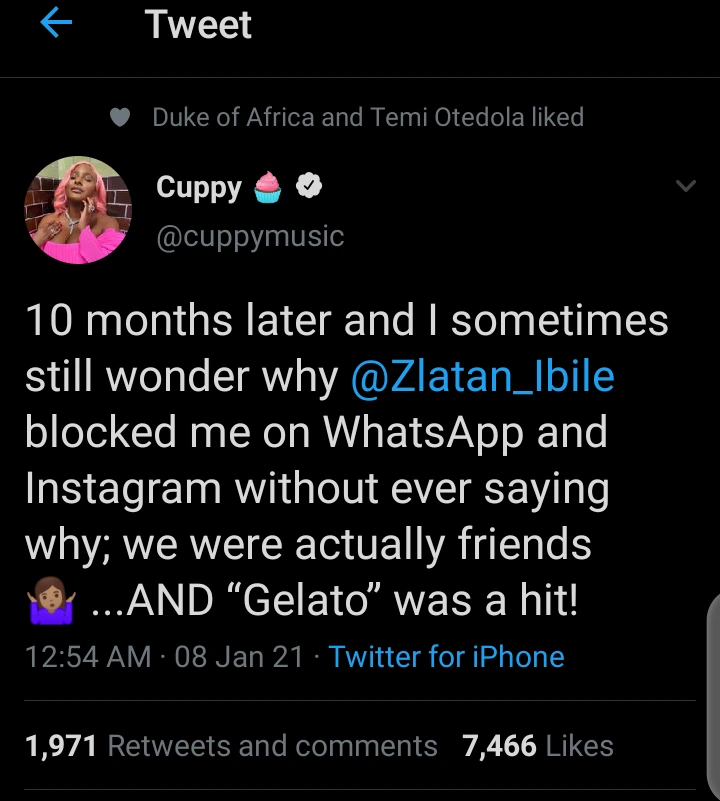Image resolution: width=720 pixels, height=801 pixels.
Task: Click the Tweet header title
Action: pyautogui.click(x=198, y=24)
